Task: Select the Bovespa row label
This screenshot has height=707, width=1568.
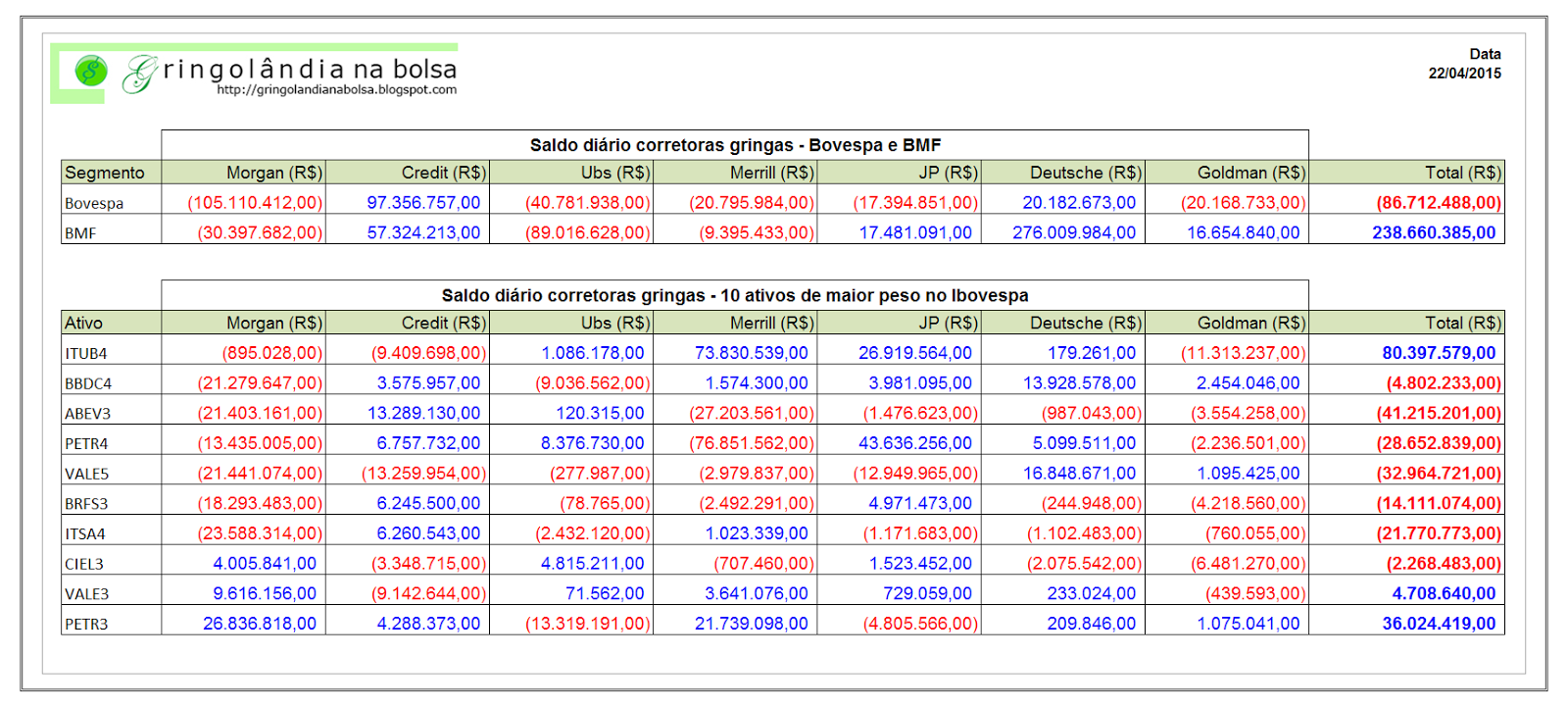Action: point(94,204)
